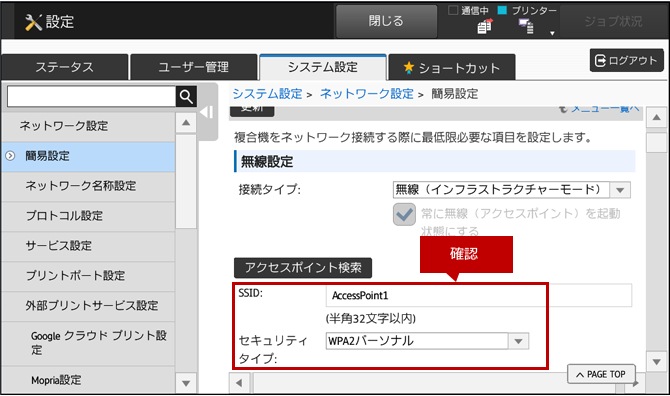Click sidebar scrollbar up arrow
670x396 pixels.
pyautogui.click(x=186, y=123)
